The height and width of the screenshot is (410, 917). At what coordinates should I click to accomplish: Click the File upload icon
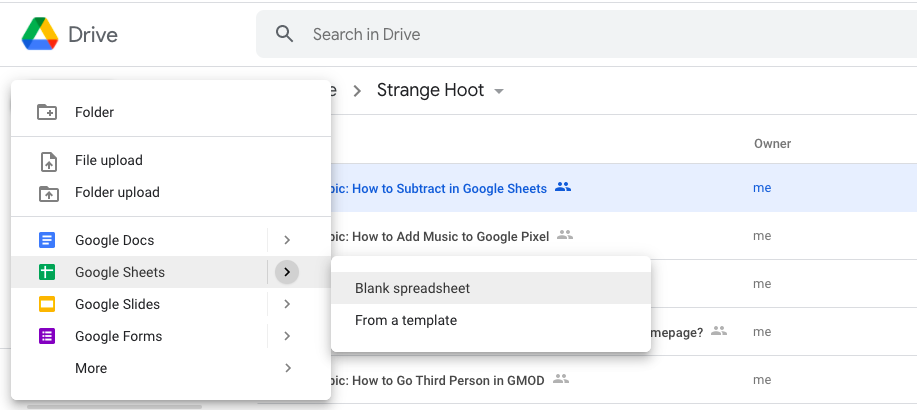[x=47, y=160]
